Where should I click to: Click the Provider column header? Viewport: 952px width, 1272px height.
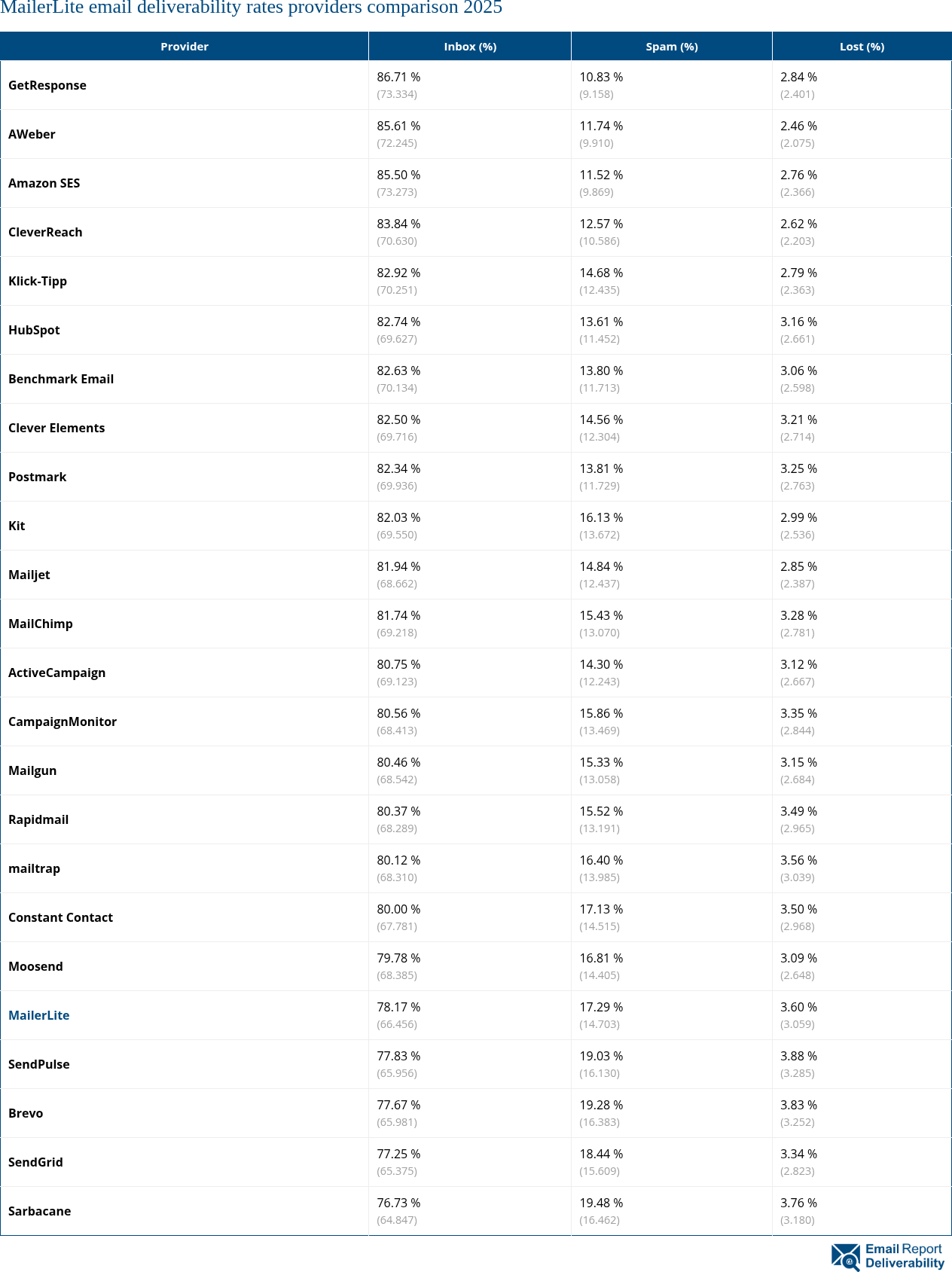point(185,47)
